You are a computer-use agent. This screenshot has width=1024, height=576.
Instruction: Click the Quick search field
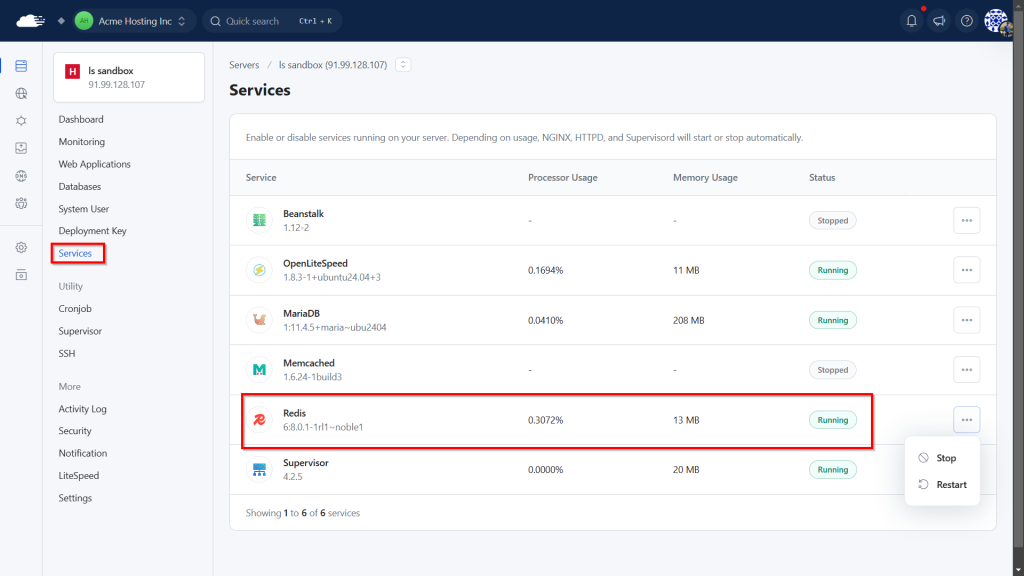271,21
